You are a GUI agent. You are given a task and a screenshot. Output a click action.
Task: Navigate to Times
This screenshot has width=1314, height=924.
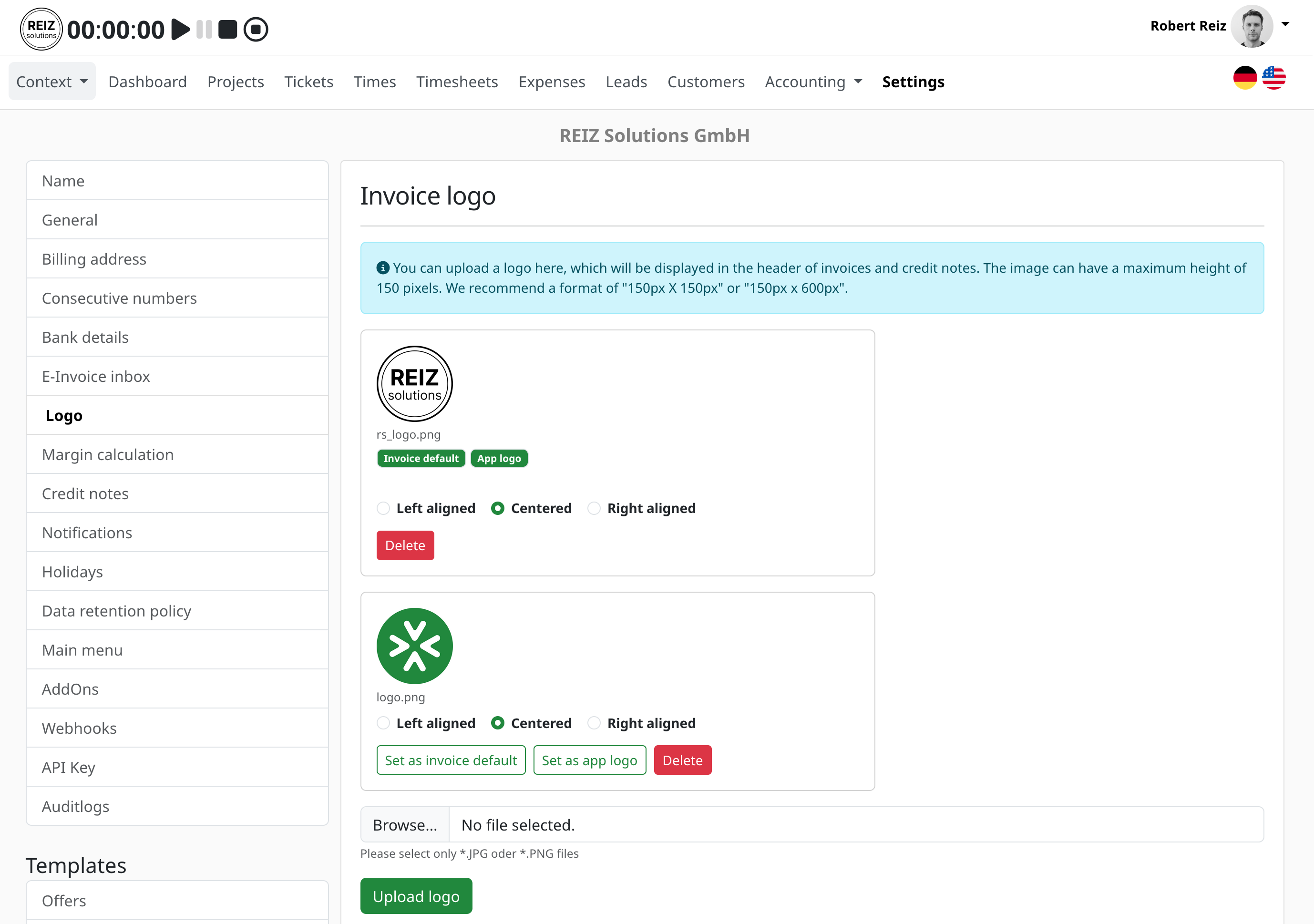[x=375, y=81]
